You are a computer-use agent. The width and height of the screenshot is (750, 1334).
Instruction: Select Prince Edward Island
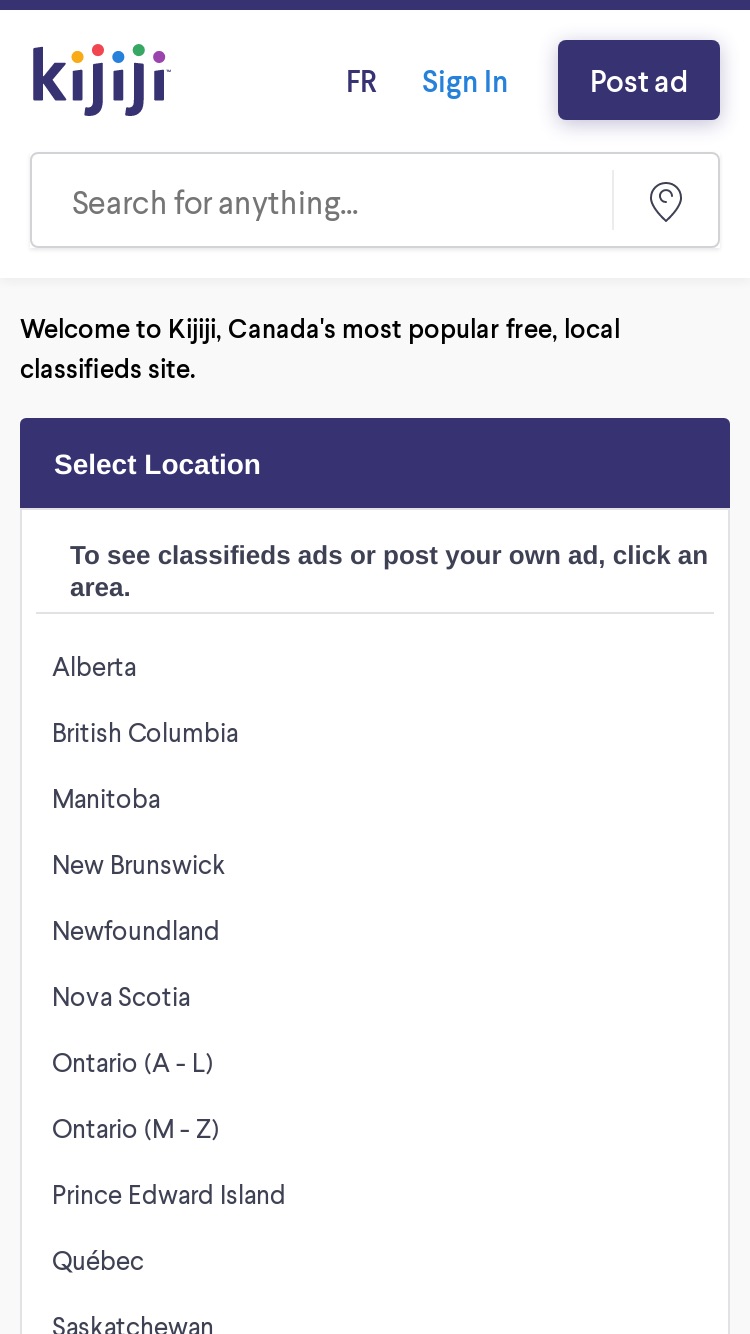tap(169, 1195)
